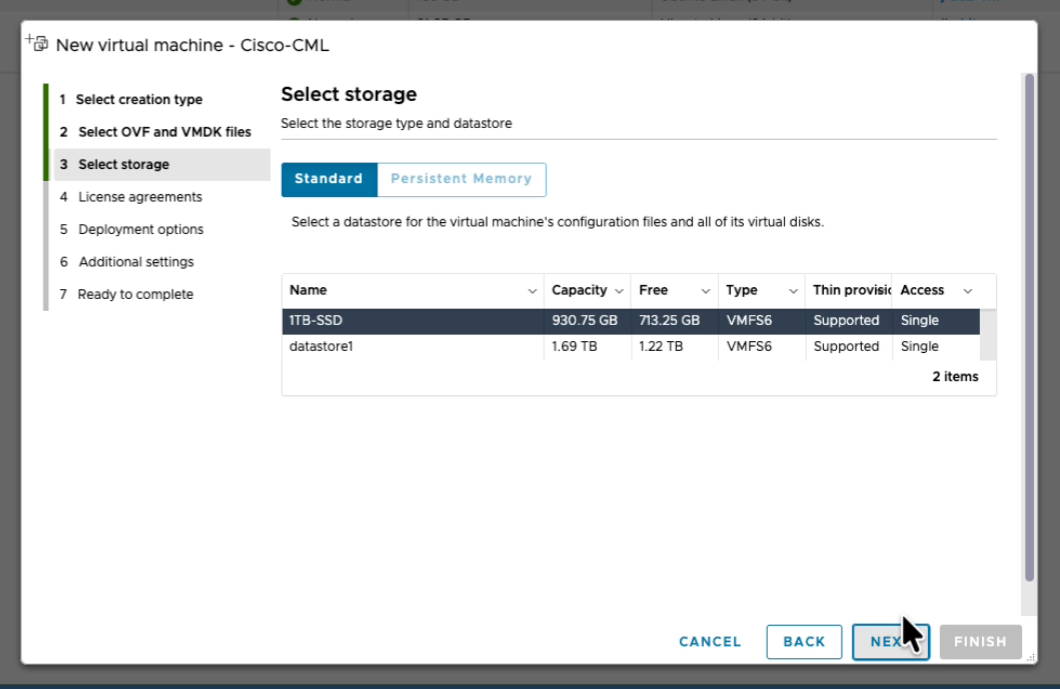Click the 930.75 GB capacity cell
The image size is (1060, 689).
585,320
